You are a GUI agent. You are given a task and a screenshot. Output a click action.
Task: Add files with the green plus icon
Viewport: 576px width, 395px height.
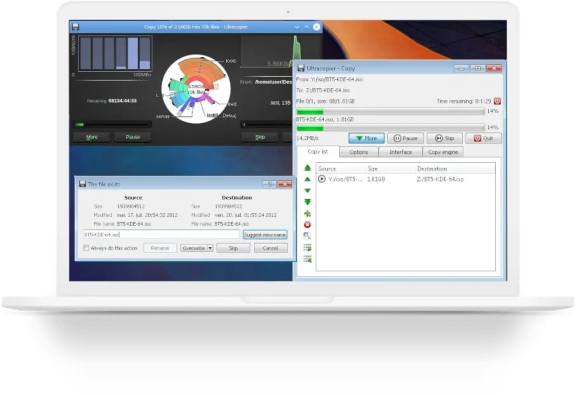tap(307, 213)
